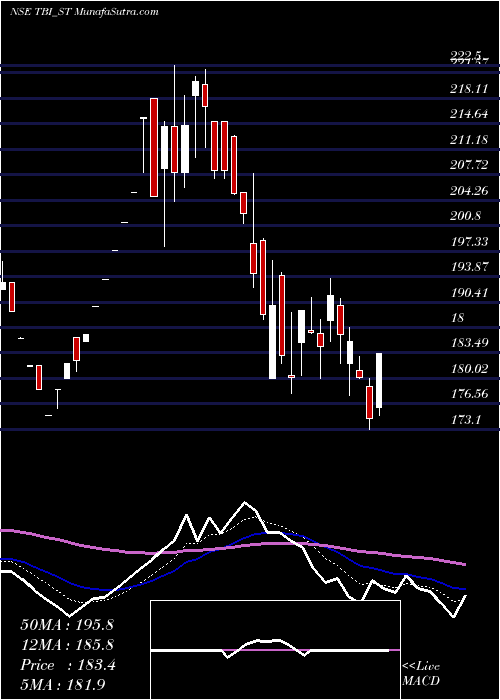Click the 200.8 price level label
The width and height of the screenshot is (500, 700).
click(x=466, y=216)
